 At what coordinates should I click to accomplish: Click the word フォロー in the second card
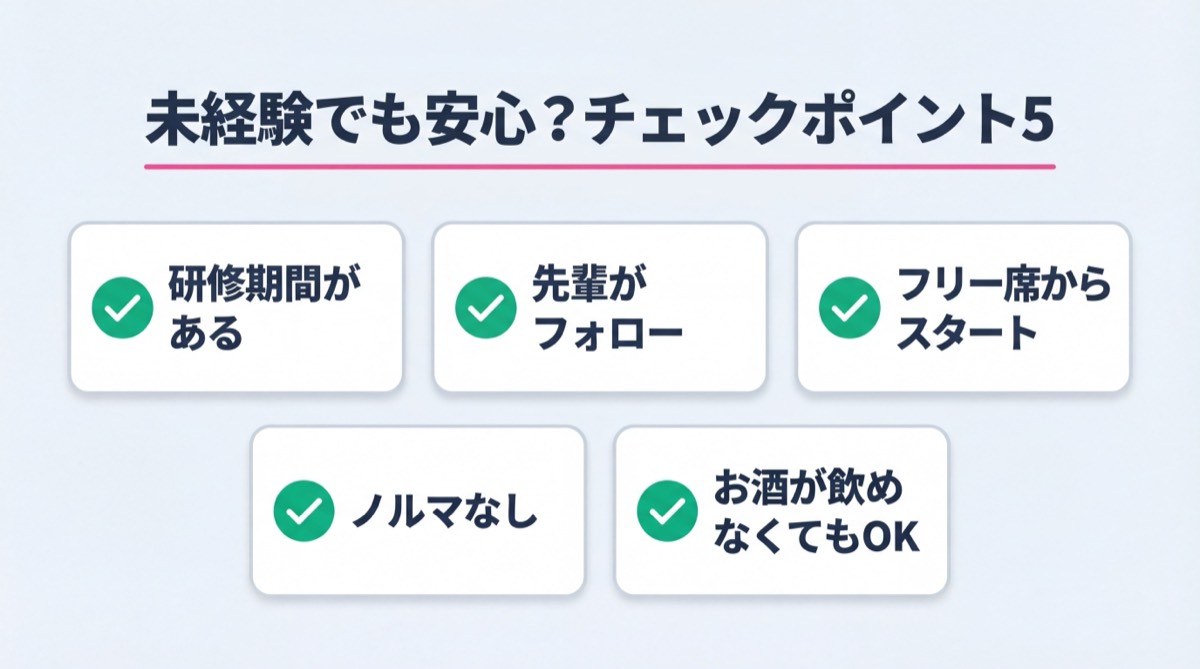(609, 333)
